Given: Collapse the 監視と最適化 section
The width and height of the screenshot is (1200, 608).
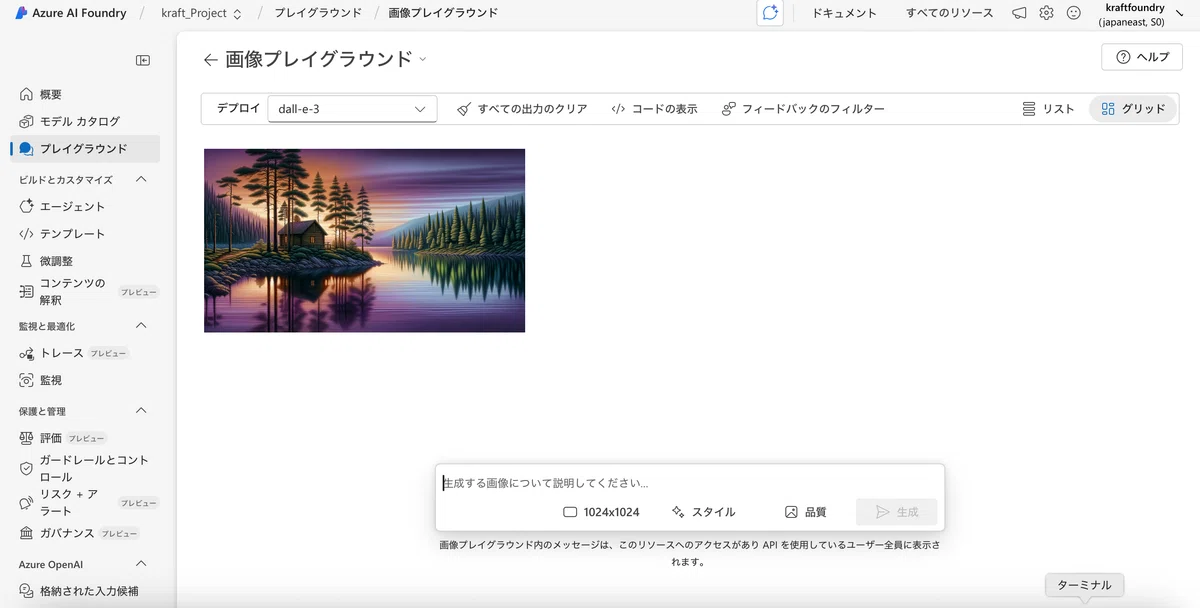Looking at the screenshot, I should 141,326.
